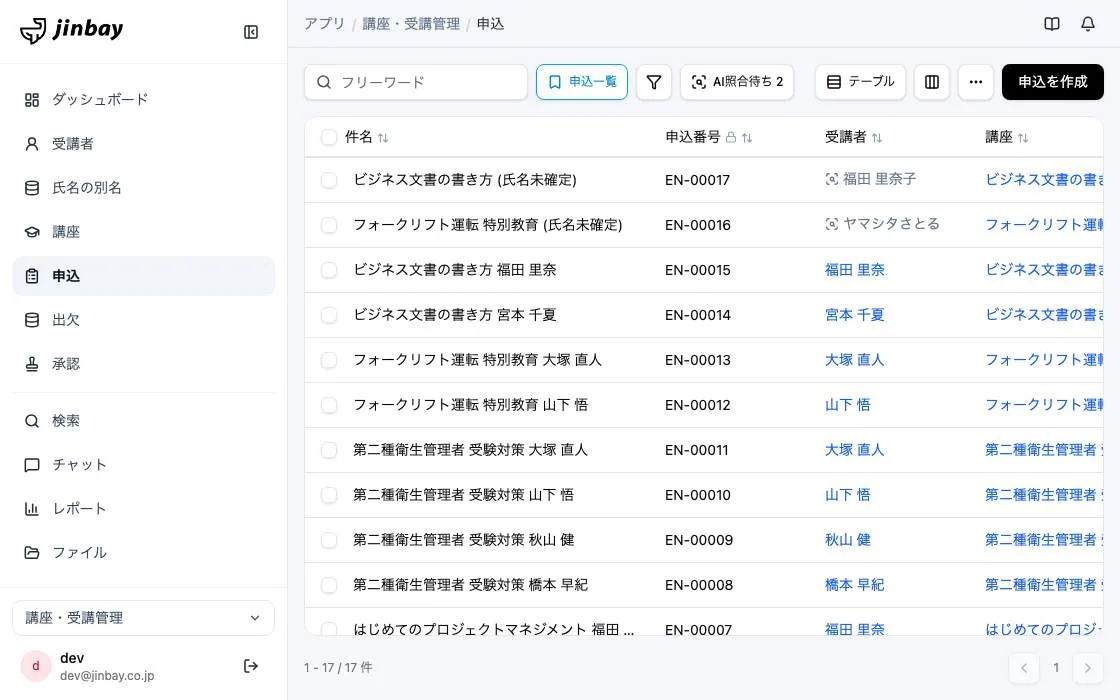Click 申込を作成 button
The width and height of the screenshot is (1120, 700).
pyautogui.click(x=1052, y=82)
